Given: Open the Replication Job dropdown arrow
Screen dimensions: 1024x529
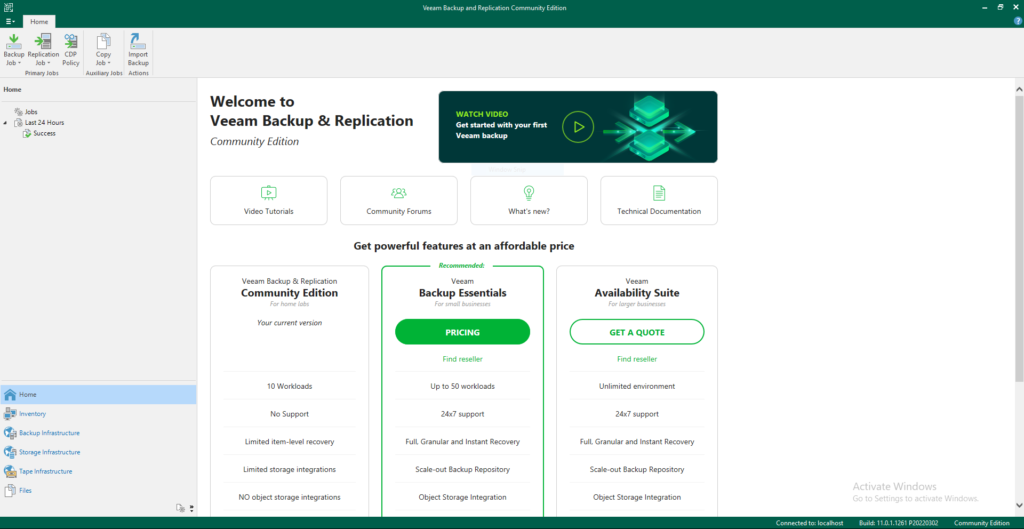Looking at the screenshot, I should (x=49, y=63).
